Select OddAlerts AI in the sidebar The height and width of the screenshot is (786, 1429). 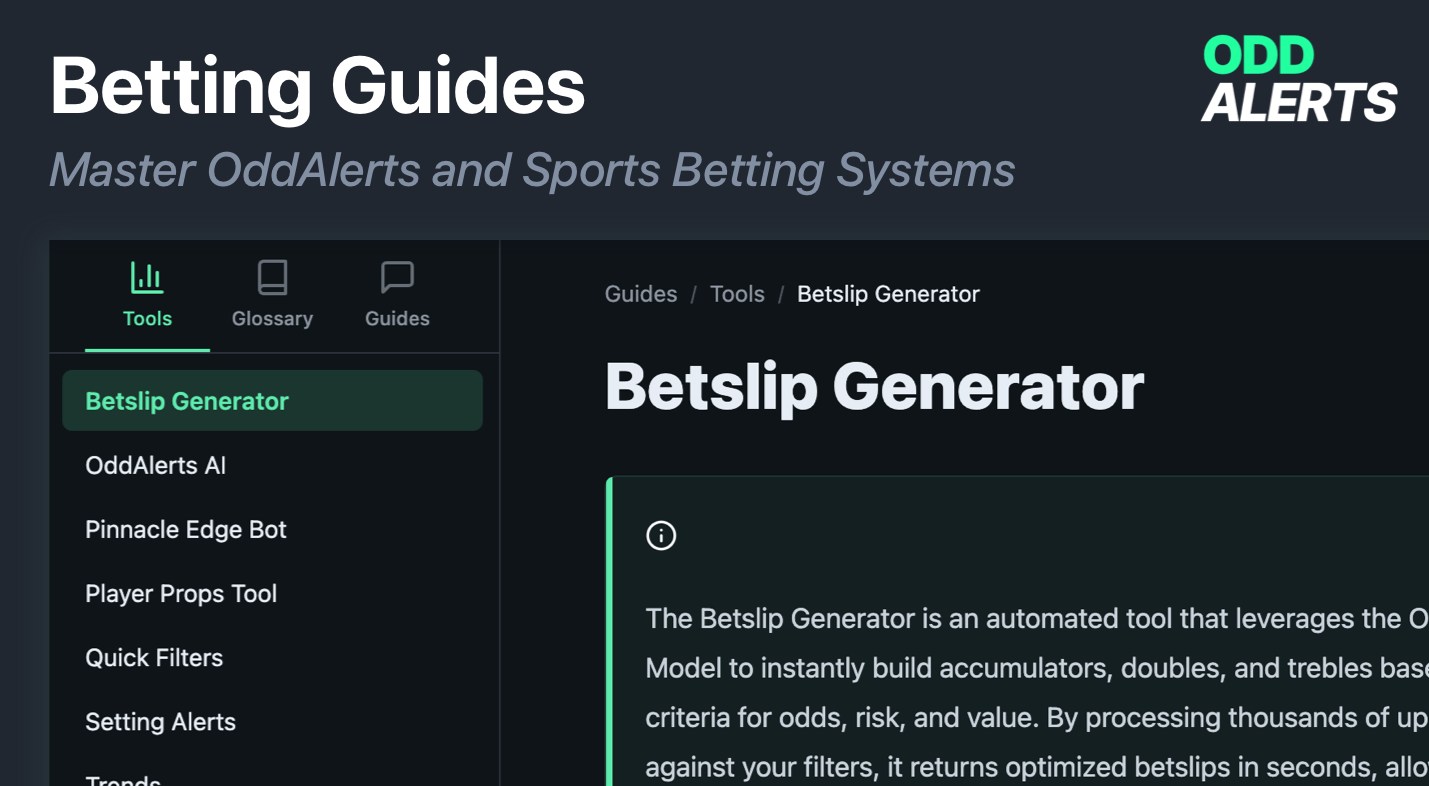tap(155, 465)
